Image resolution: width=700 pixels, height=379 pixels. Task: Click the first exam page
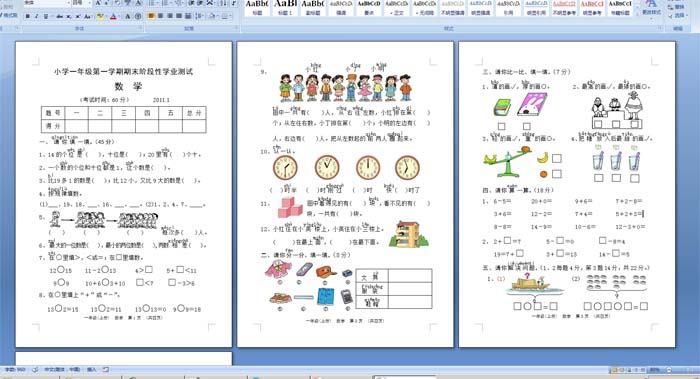[x=124, y=194]
